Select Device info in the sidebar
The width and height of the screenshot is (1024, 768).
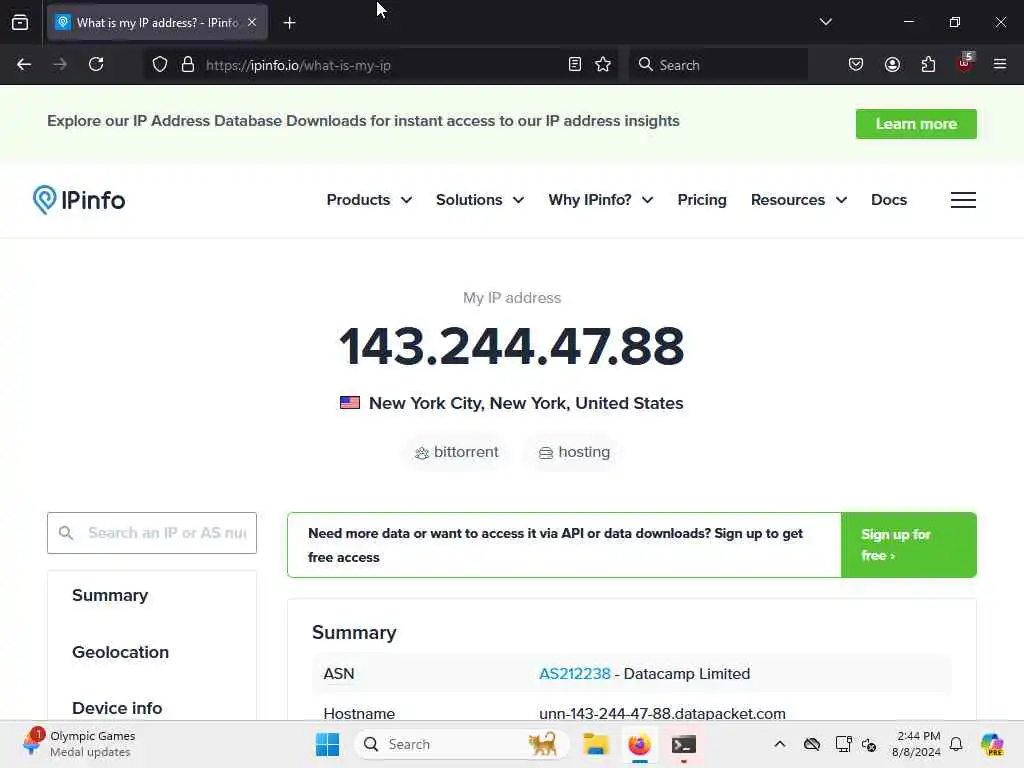pyautogui.click(x=117, y=709)
